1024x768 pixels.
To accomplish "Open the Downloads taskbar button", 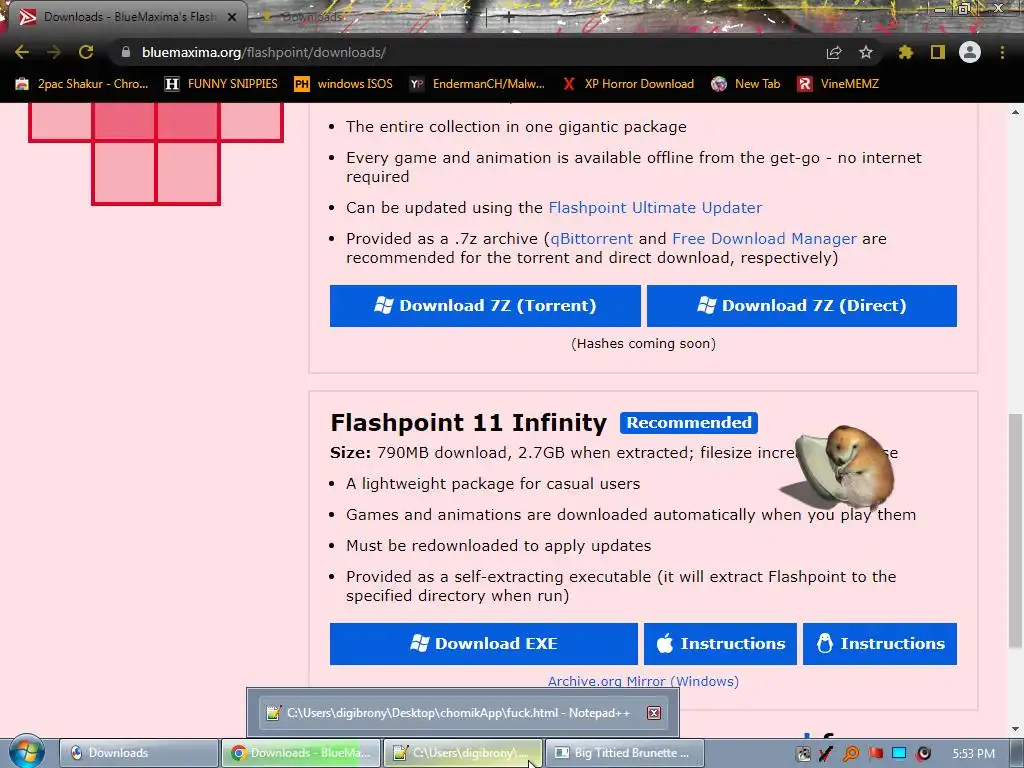I will pyautogui.click(x=138, y=753).
